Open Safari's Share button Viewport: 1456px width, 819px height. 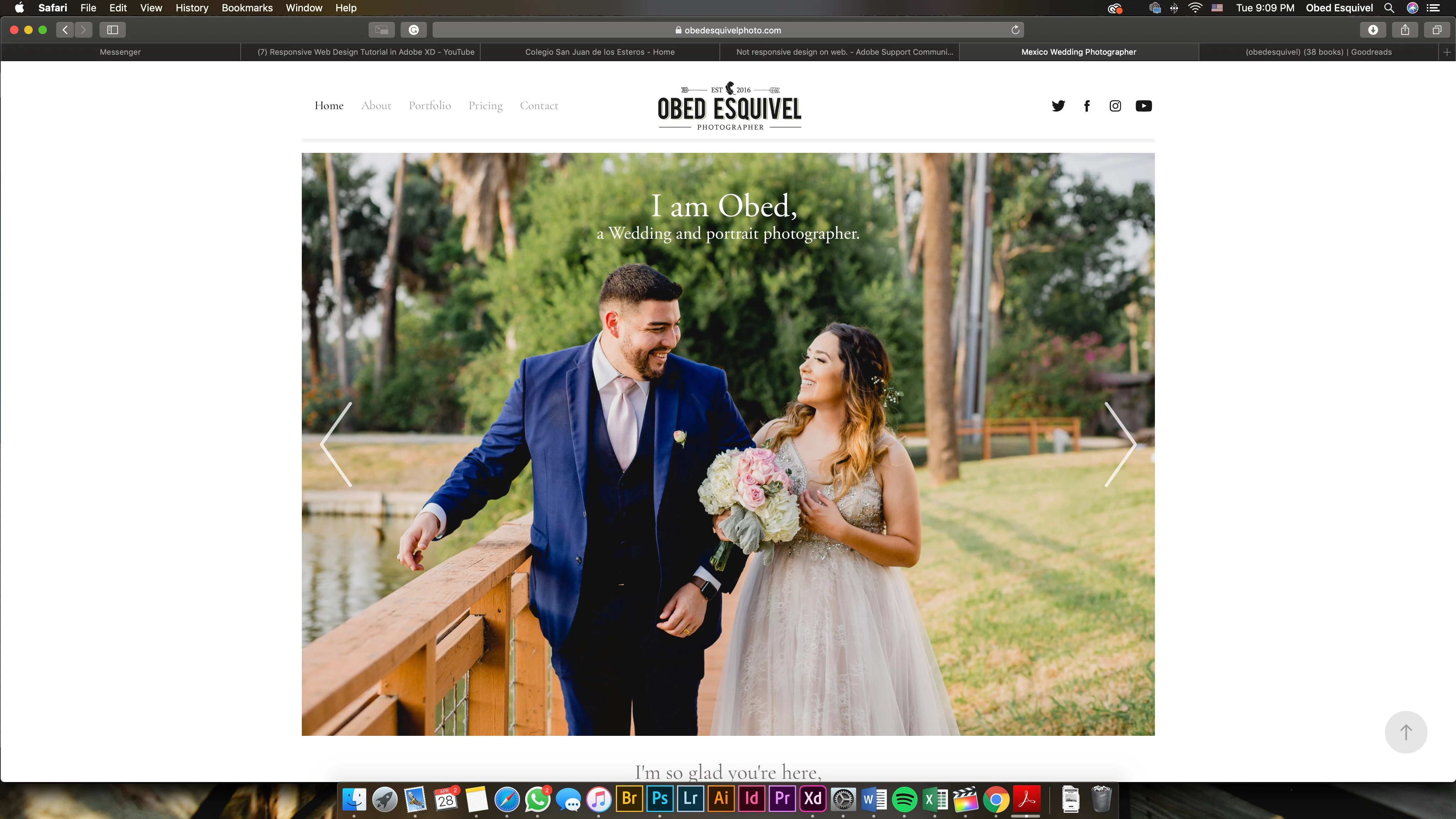pyautogui.click(x=1405, y=30)
